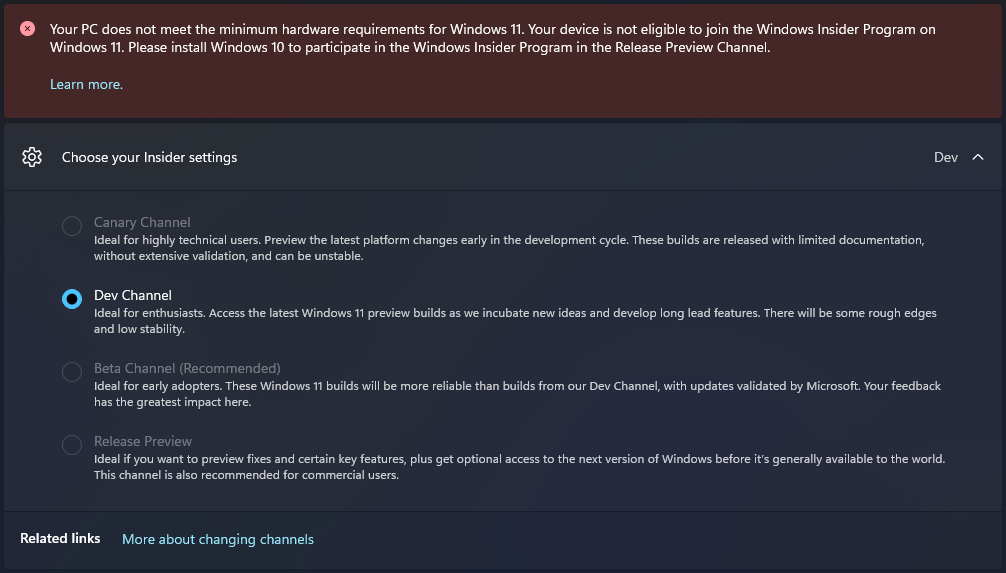Click the Canary Channel description paragraph
1006x573 pixels.
508,248
